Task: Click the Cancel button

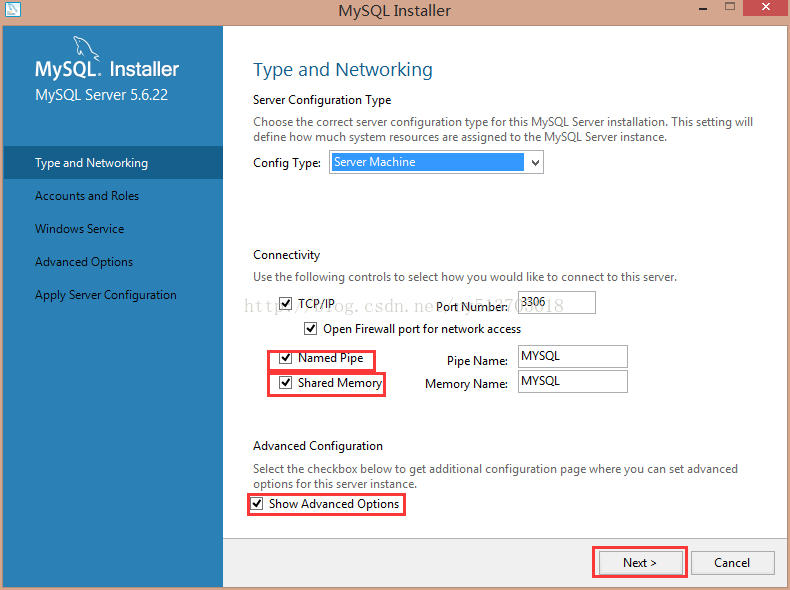Action: pos(732,563)
